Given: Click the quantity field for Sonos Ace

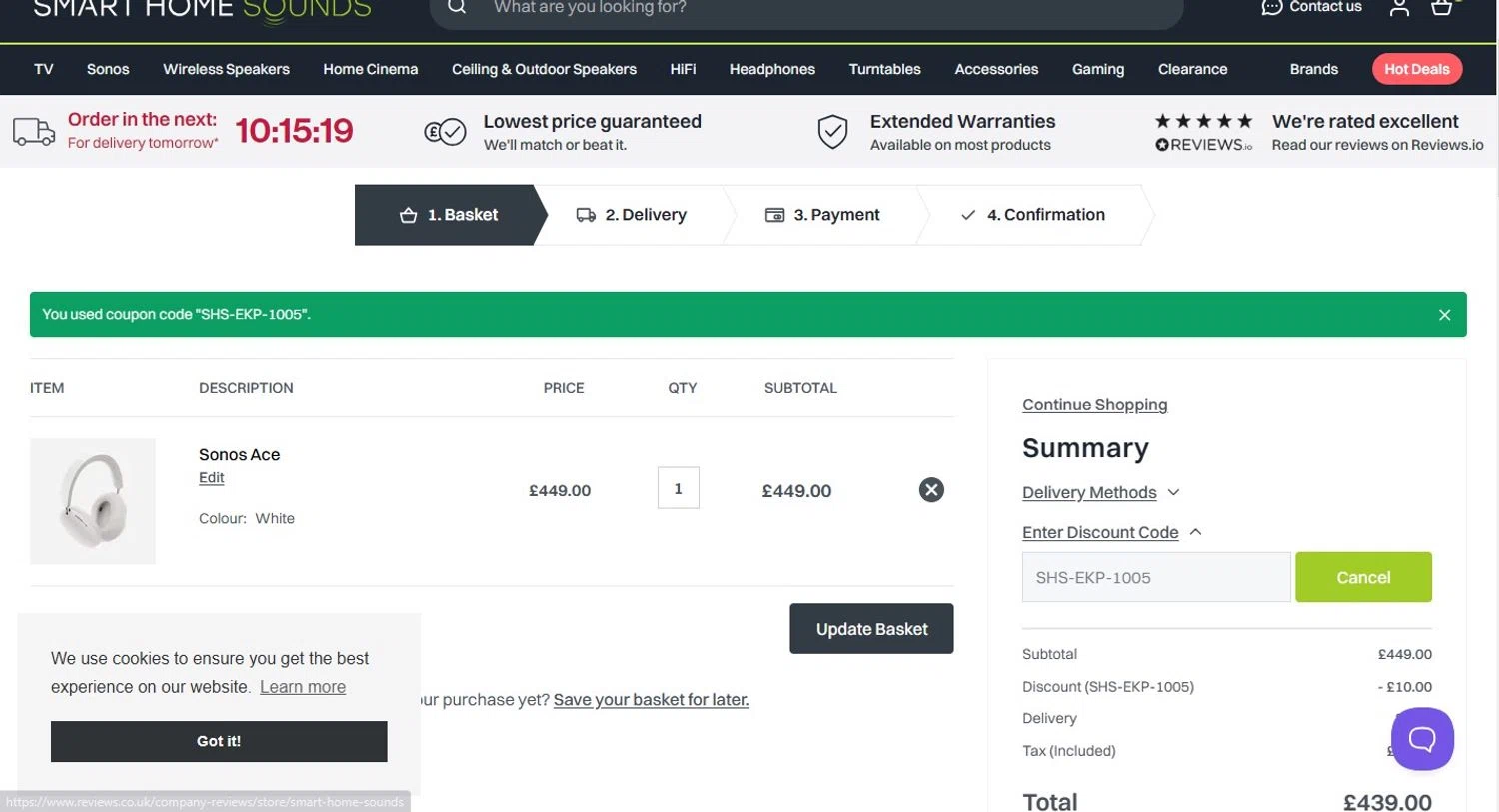Looking at the screenshot, I should point(678,488).
